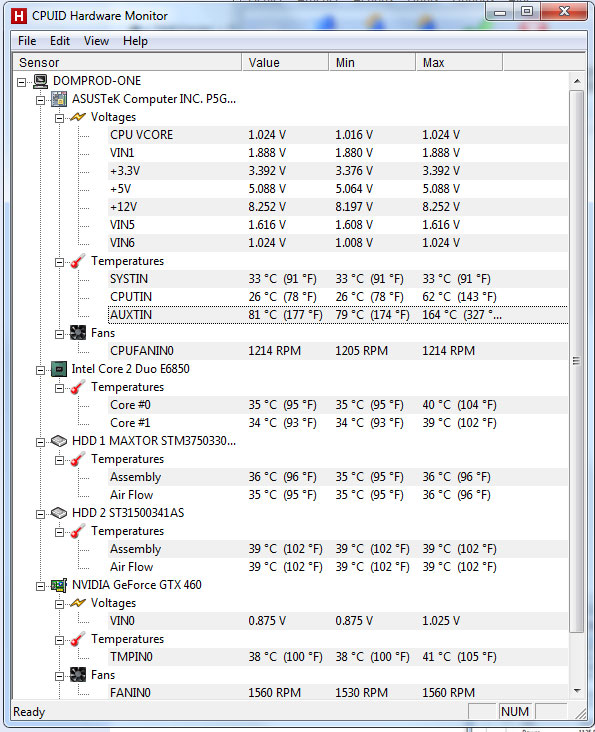
Task: Select the SYSTIN temperature row
Action: tap(337, 279)
